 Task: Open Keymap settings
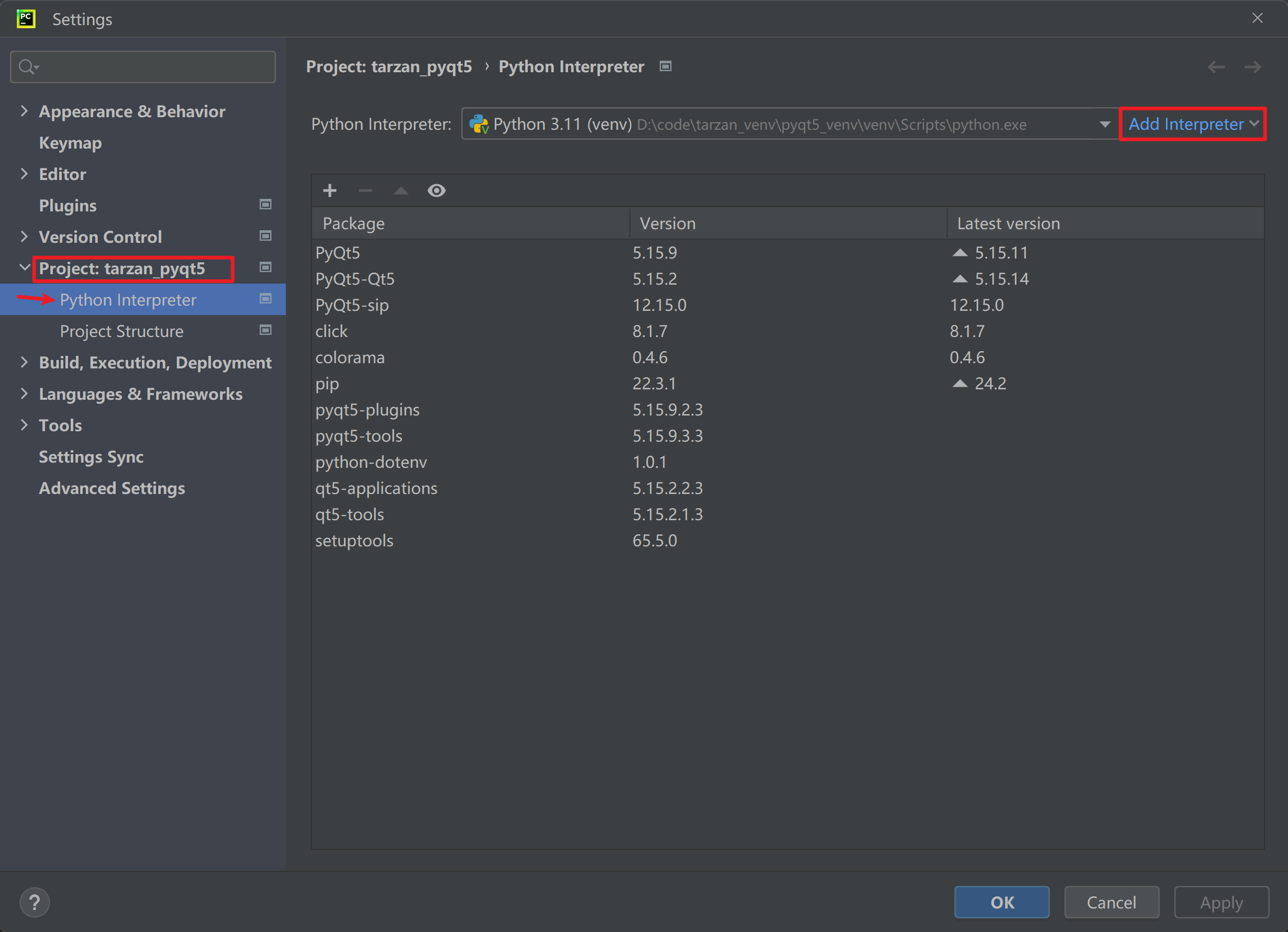(70, 142)
